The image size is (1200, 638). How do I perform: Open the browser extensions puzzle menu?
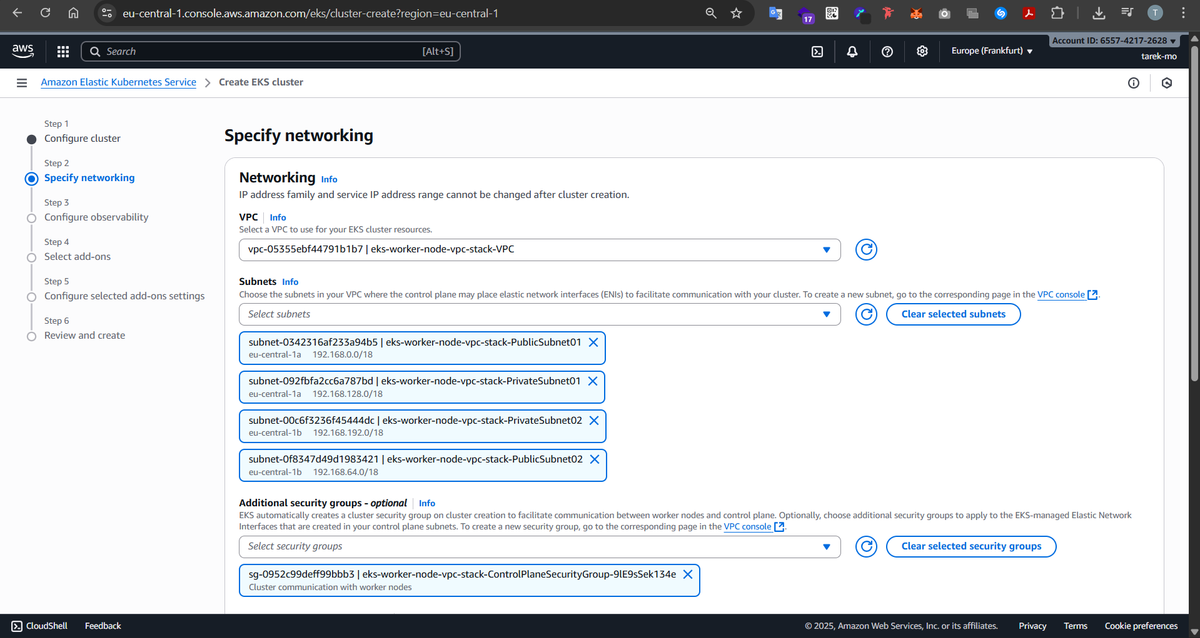(1057, 13)
